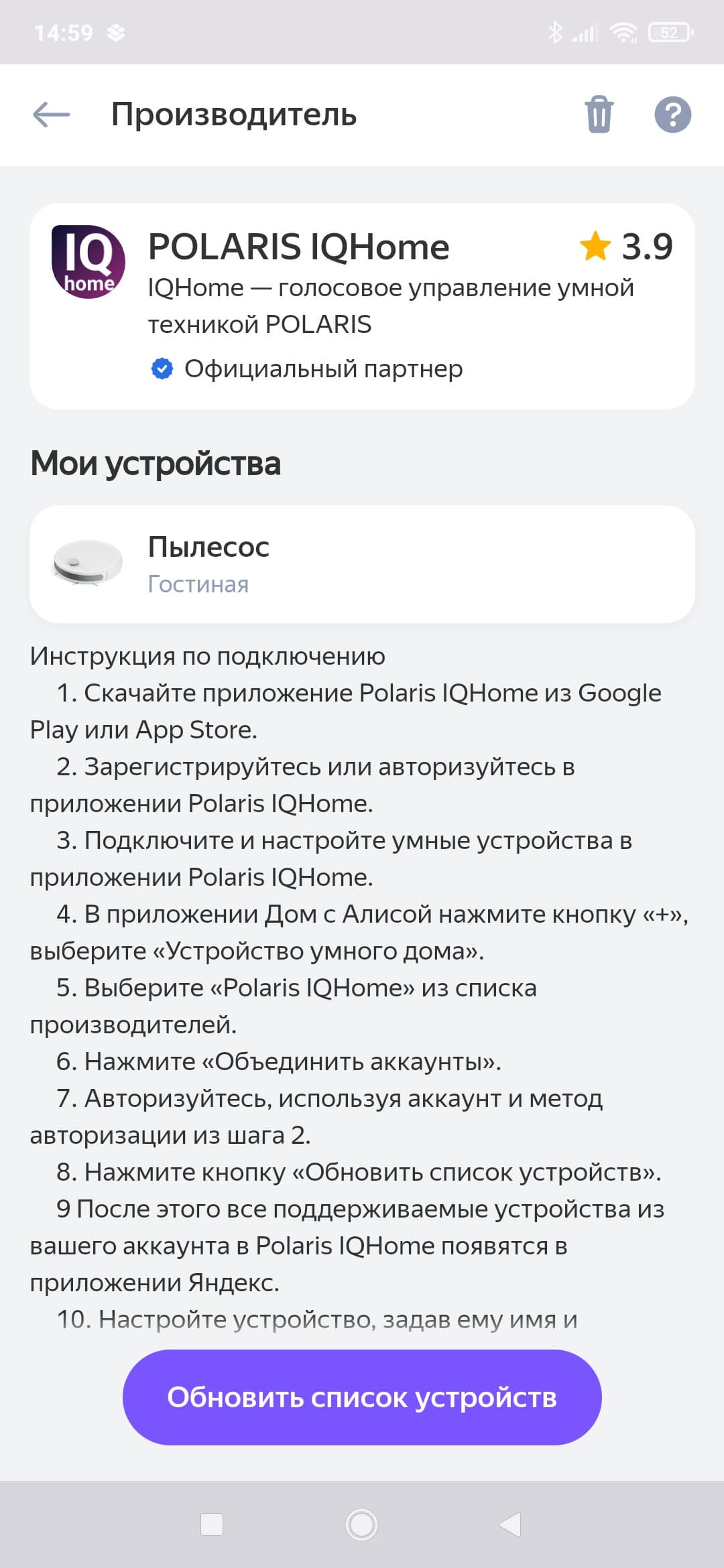Tap 'Обновить список устройств' button
This screenshot has height=1568, width=724.
[362, 1397]
